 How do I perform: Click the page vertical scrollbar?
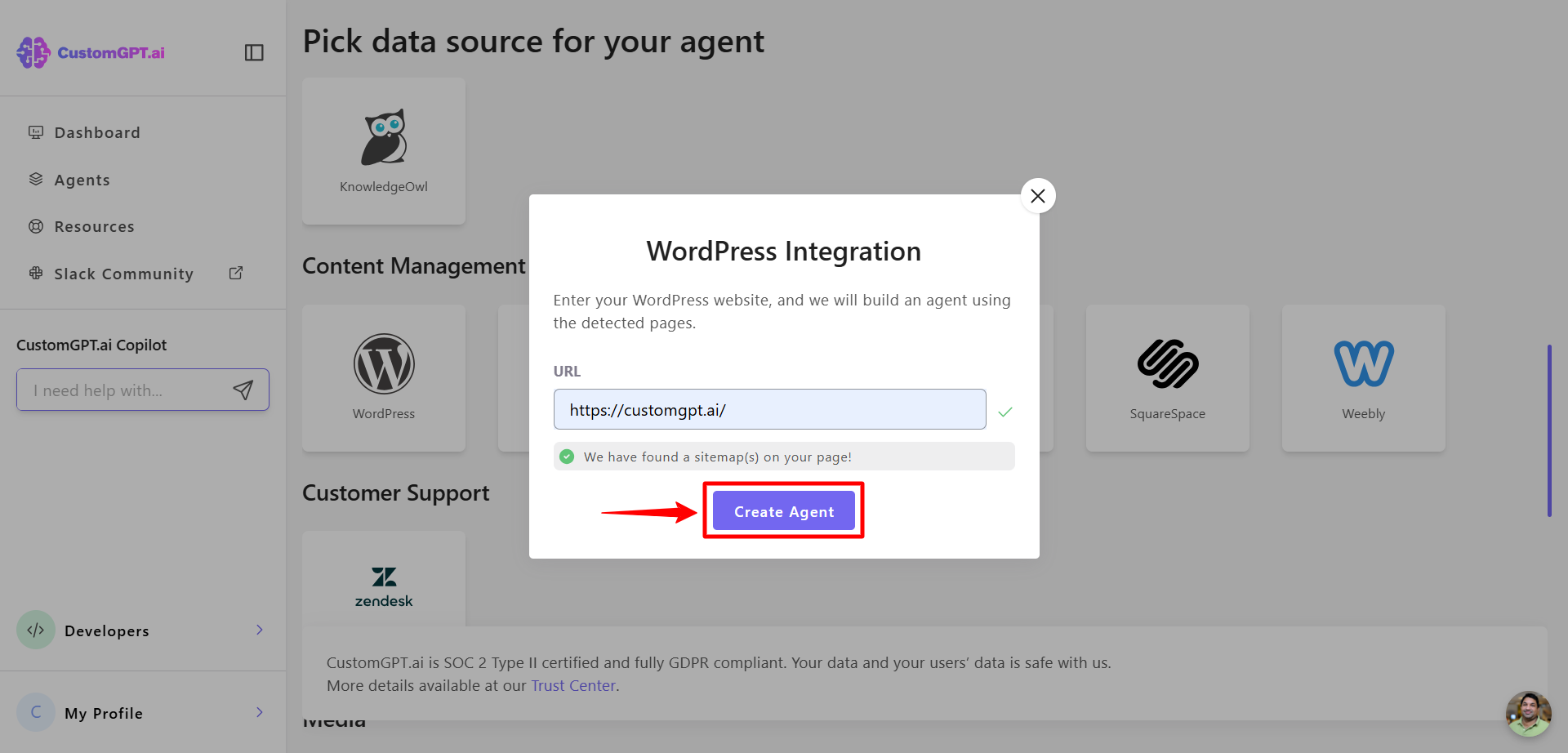click(x=1549, y=430)
